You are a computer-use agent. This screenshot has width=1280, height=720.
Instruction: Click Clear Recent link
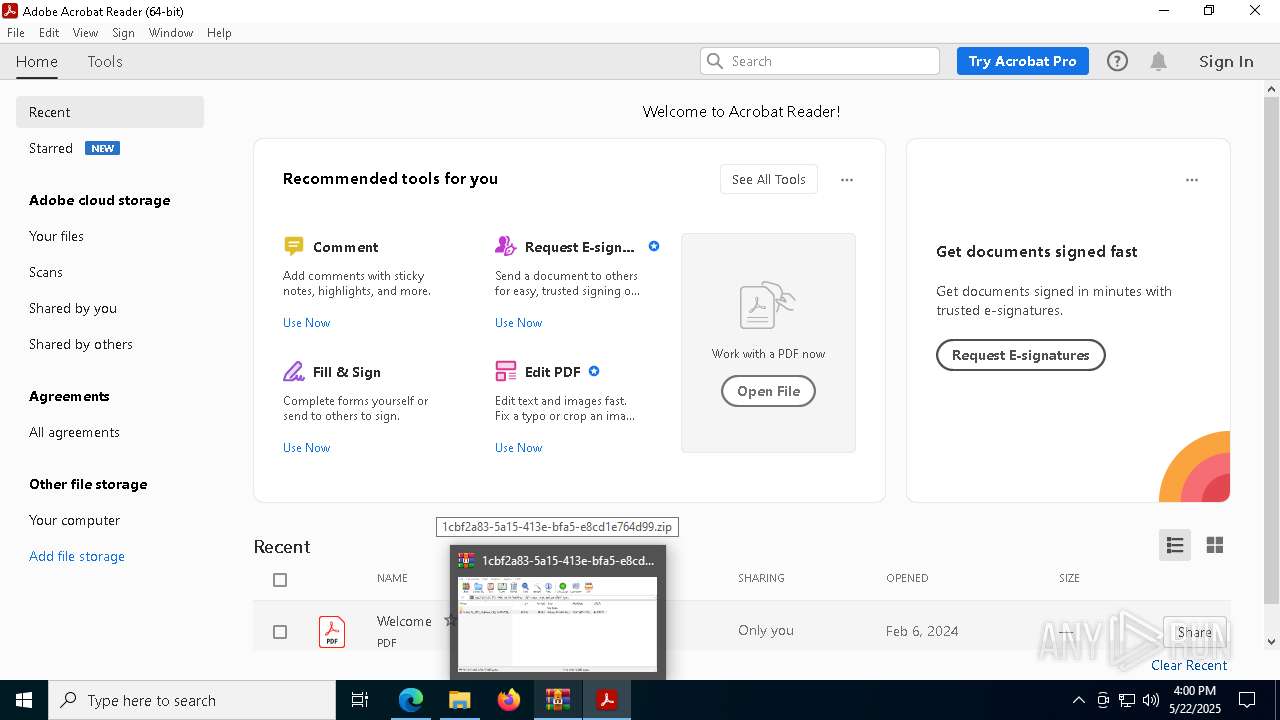coord(1189,665)
